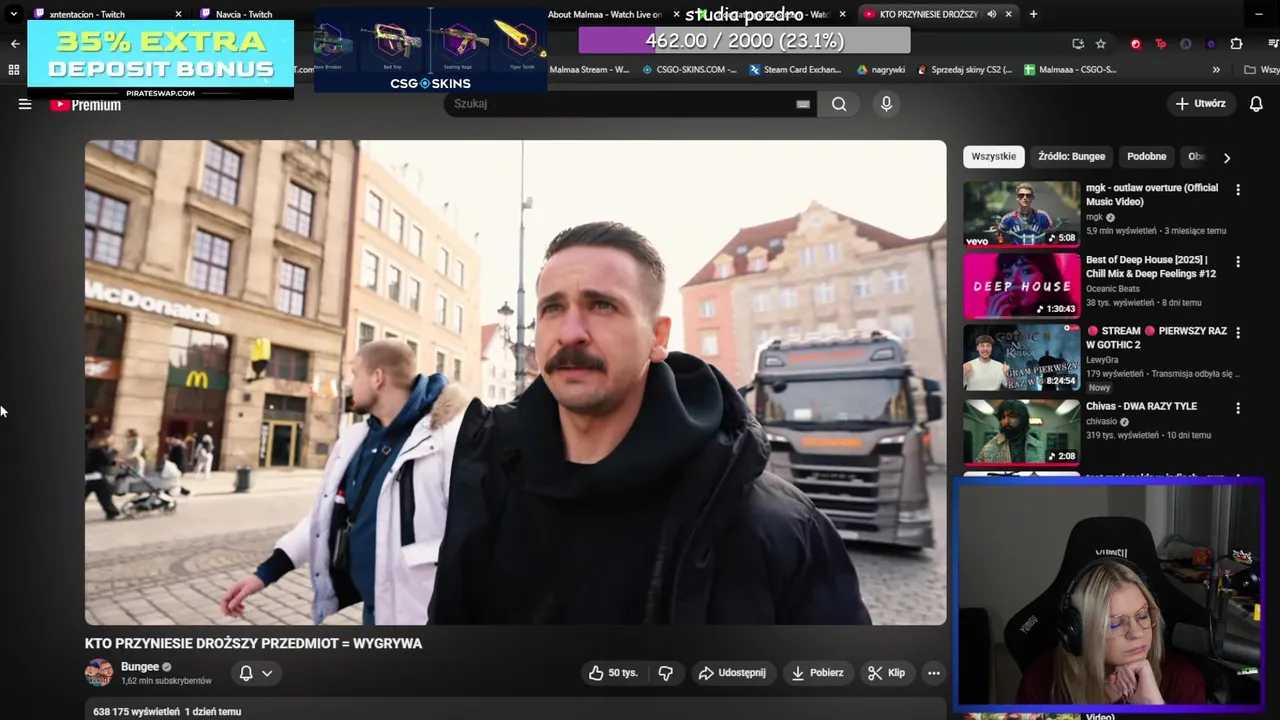Open options for STREAM PIERWSZY RAZ W GOTHIC 2
Viewport: 1280px width, 720px height.
click(1238, 333)
